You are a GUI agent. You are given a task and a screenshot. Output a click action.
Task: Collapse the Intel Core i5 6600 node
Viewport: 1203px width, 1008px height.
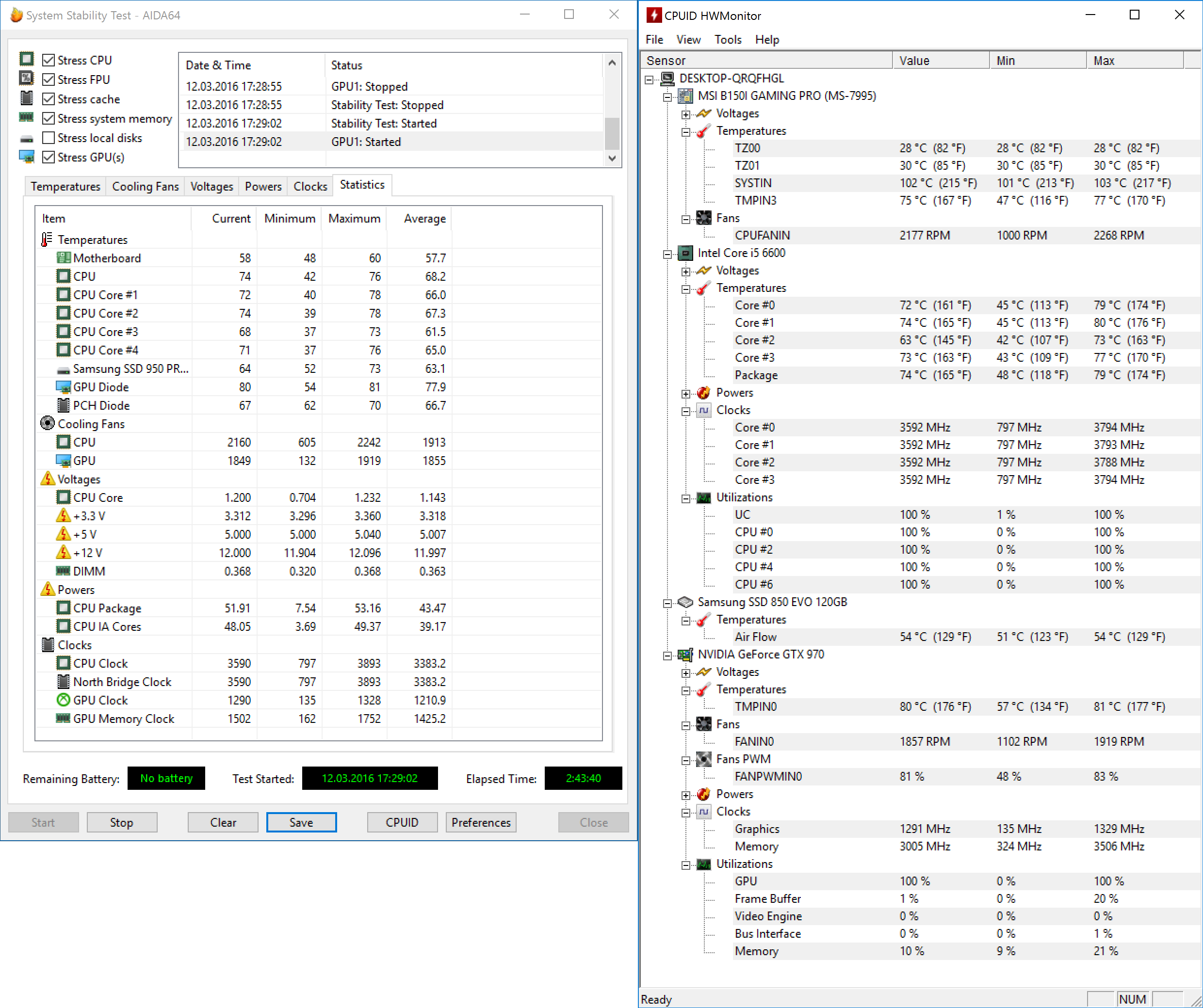pos(667,254)
